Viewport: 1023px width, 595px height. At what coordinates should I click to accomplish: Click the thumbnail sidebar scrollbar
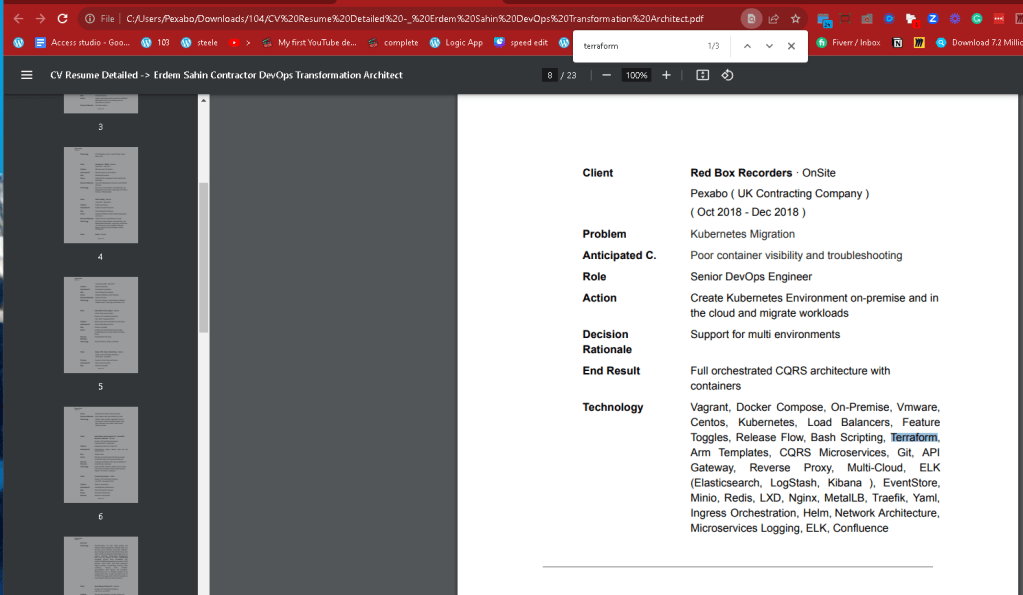point(204,258)
